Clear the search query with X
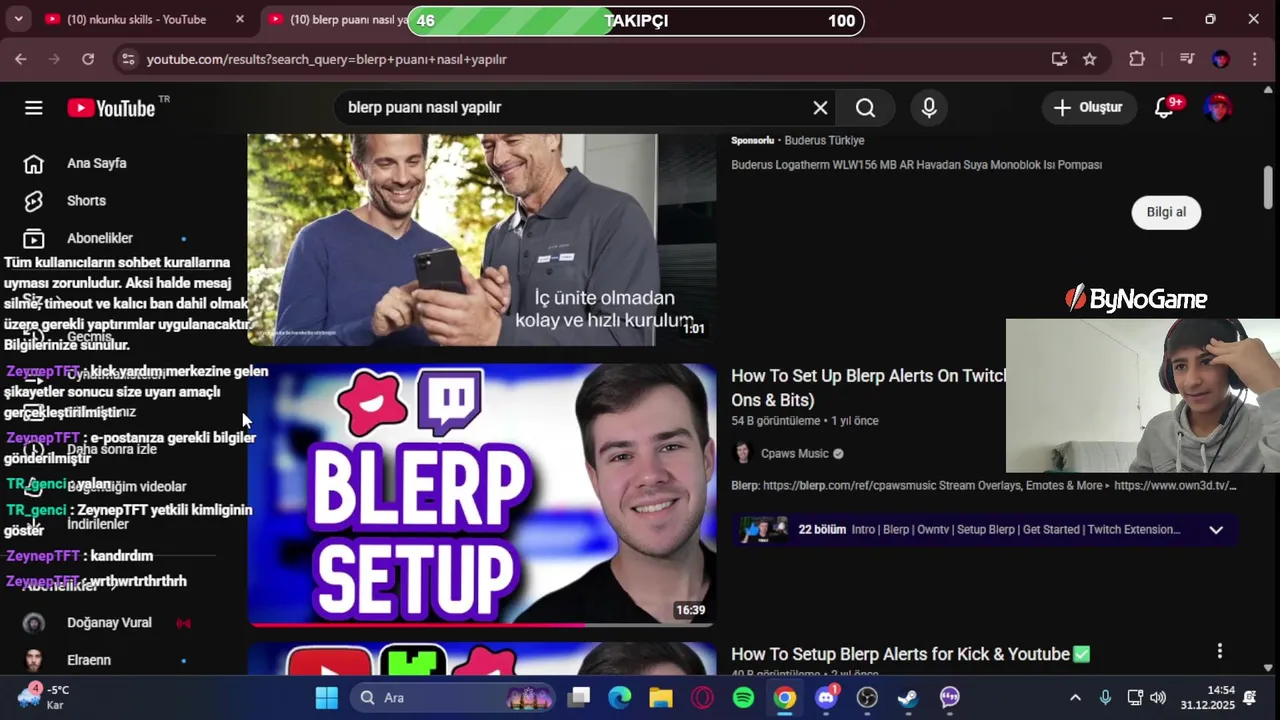 (820, 108)
